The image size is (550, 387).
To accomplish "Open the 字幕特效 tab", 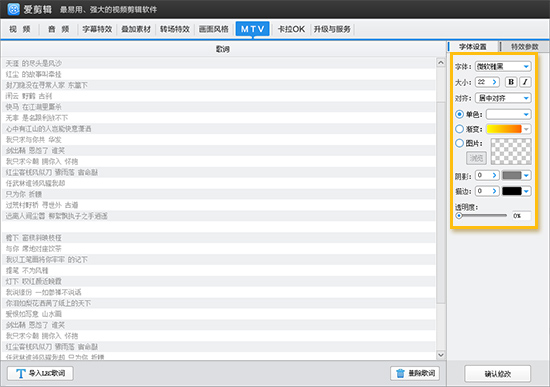I will (x=97, y=29).
